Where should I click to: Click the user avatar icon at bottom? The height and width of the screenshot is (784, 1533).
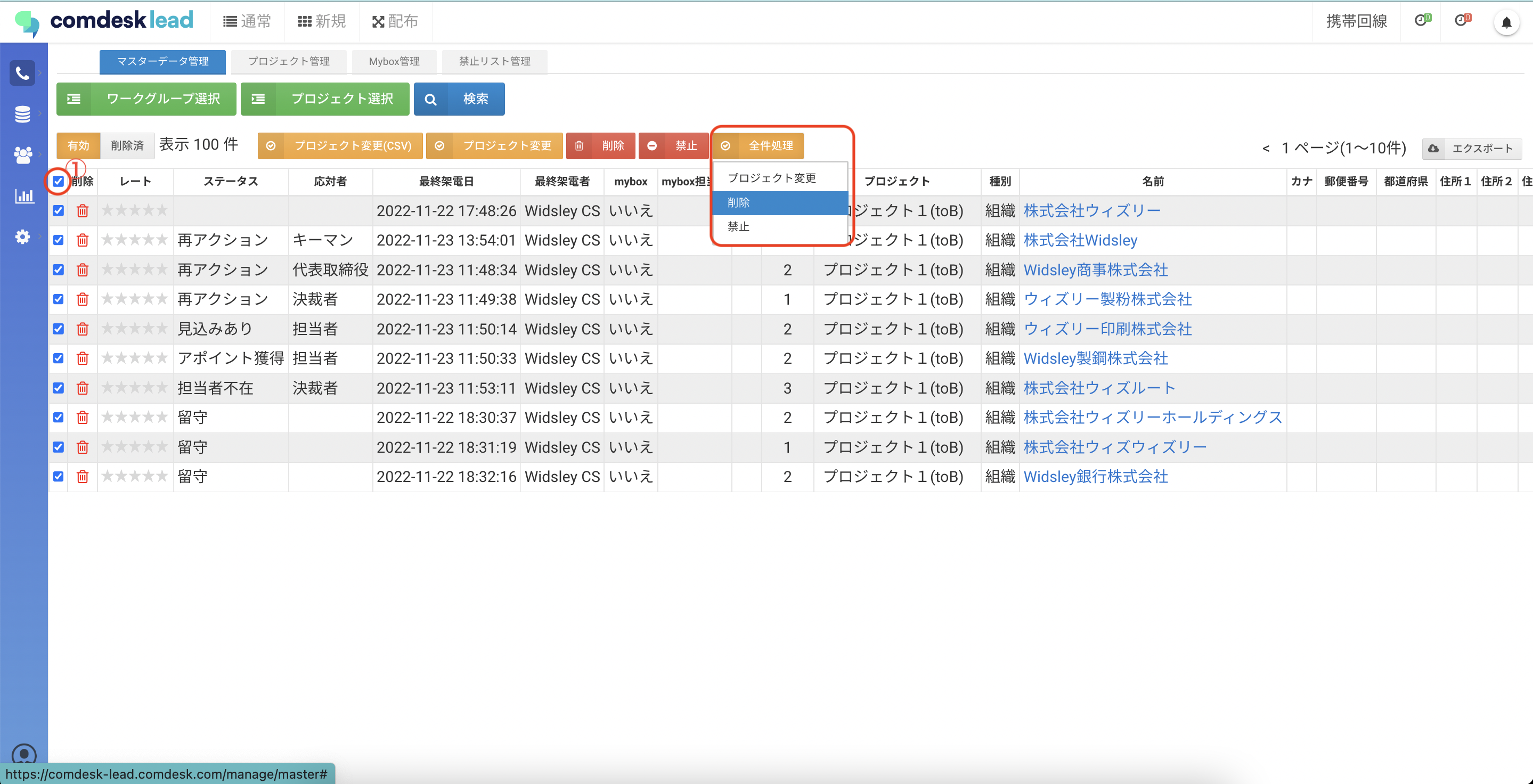24,754
